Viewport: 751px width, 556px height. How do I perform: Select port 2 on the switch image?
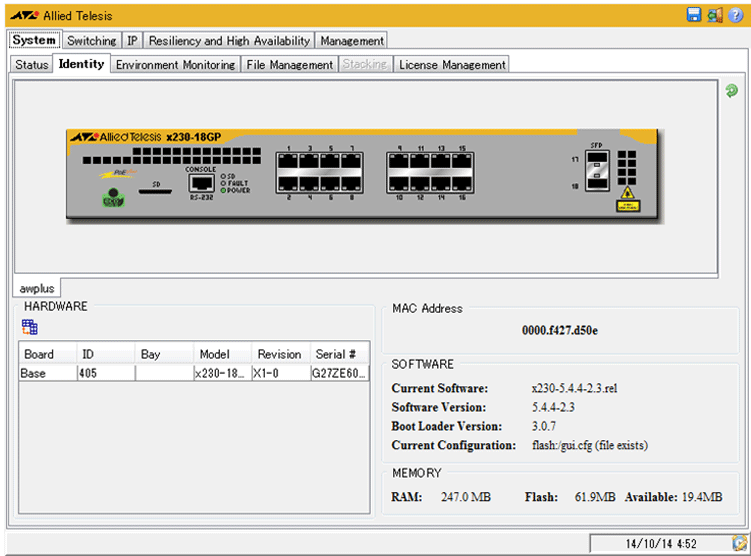288,183
